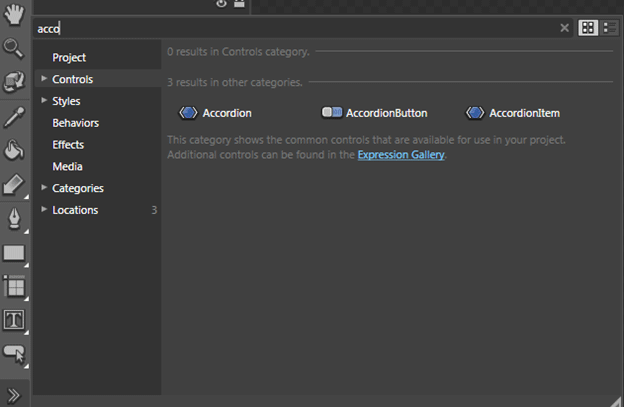Select the Styles category

(x=66, y=101)
